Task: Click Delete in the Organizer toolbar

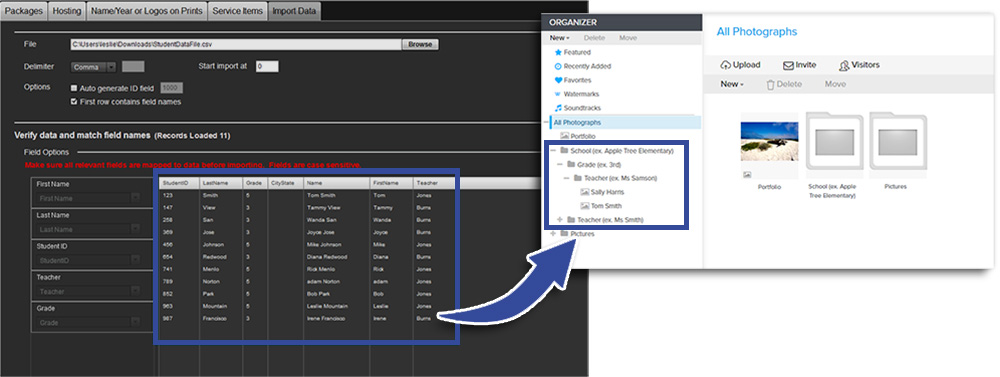Action: [594, 38]
